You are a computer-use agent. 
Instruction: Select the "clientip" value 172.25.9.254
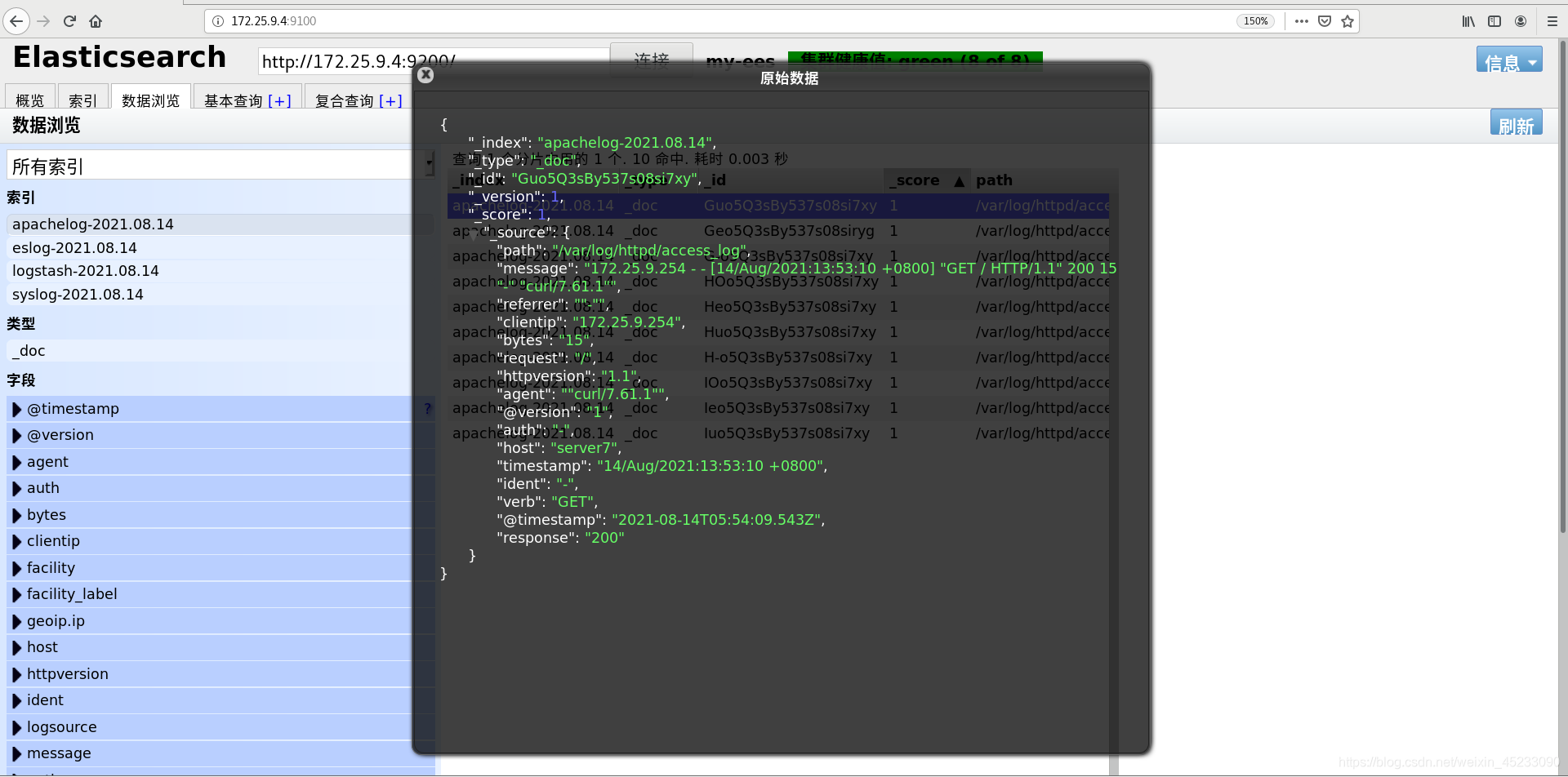(626, 322)
